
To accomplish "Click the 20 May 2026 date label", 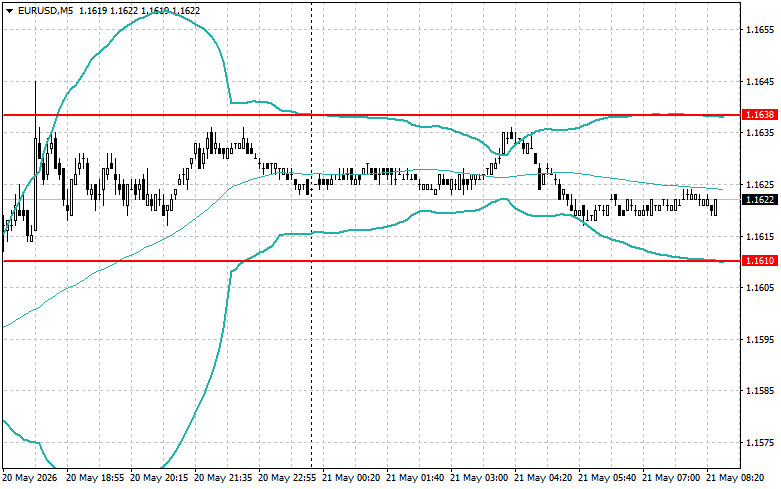I will coord(30,478).
